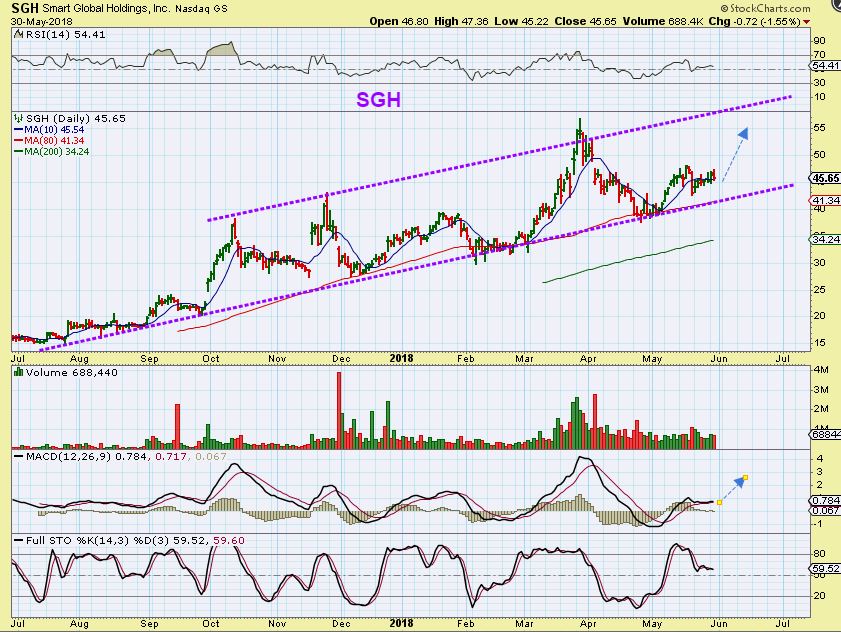Image resolution: width=841 pixels, height=632 pixels.
Task: Click the red MACD signal value 0.717
Action: [171, 457]
